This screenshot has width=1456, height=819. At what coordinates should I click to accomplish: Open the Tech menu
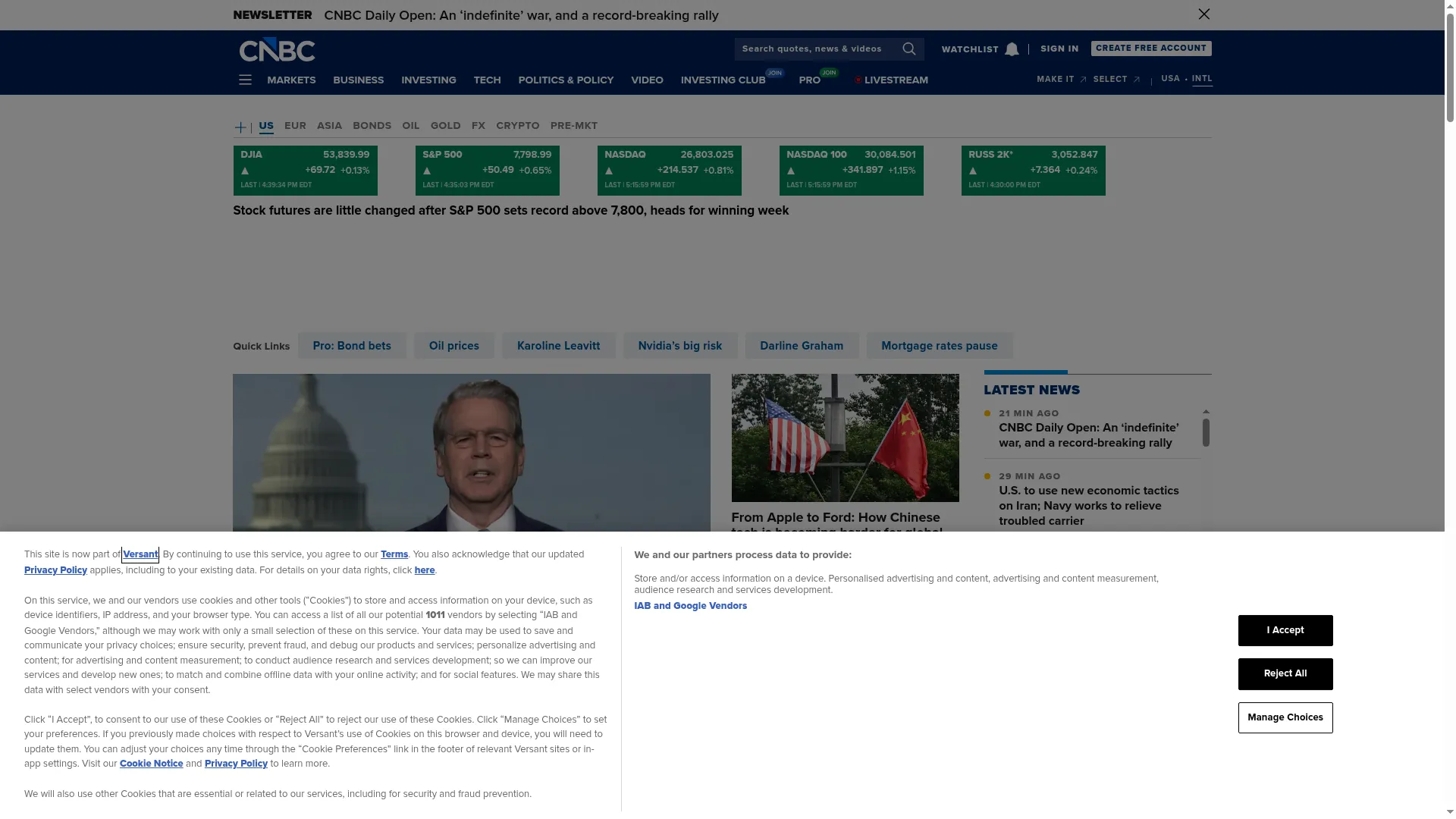coord(487,80)
